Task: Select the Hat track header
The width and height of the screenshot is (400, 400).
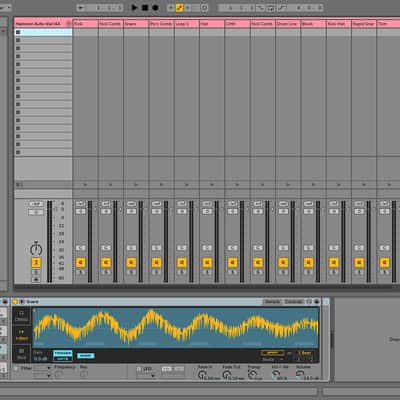Action: (212, 24)
